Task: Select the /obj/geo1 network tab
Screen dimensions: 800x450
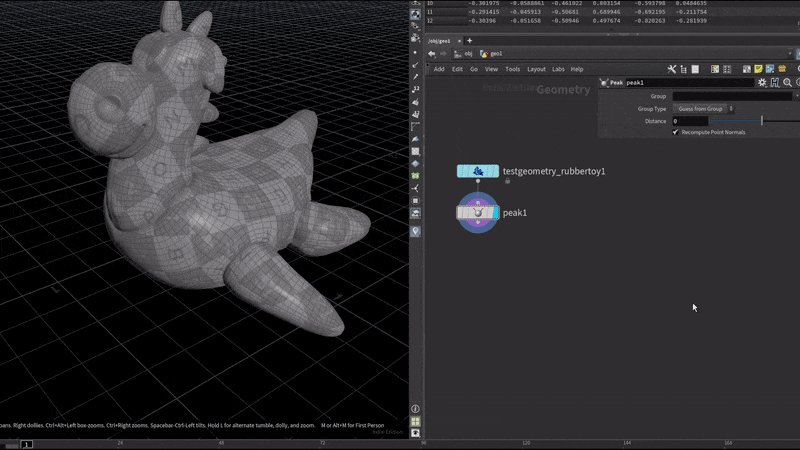Action: pos(440,41)
